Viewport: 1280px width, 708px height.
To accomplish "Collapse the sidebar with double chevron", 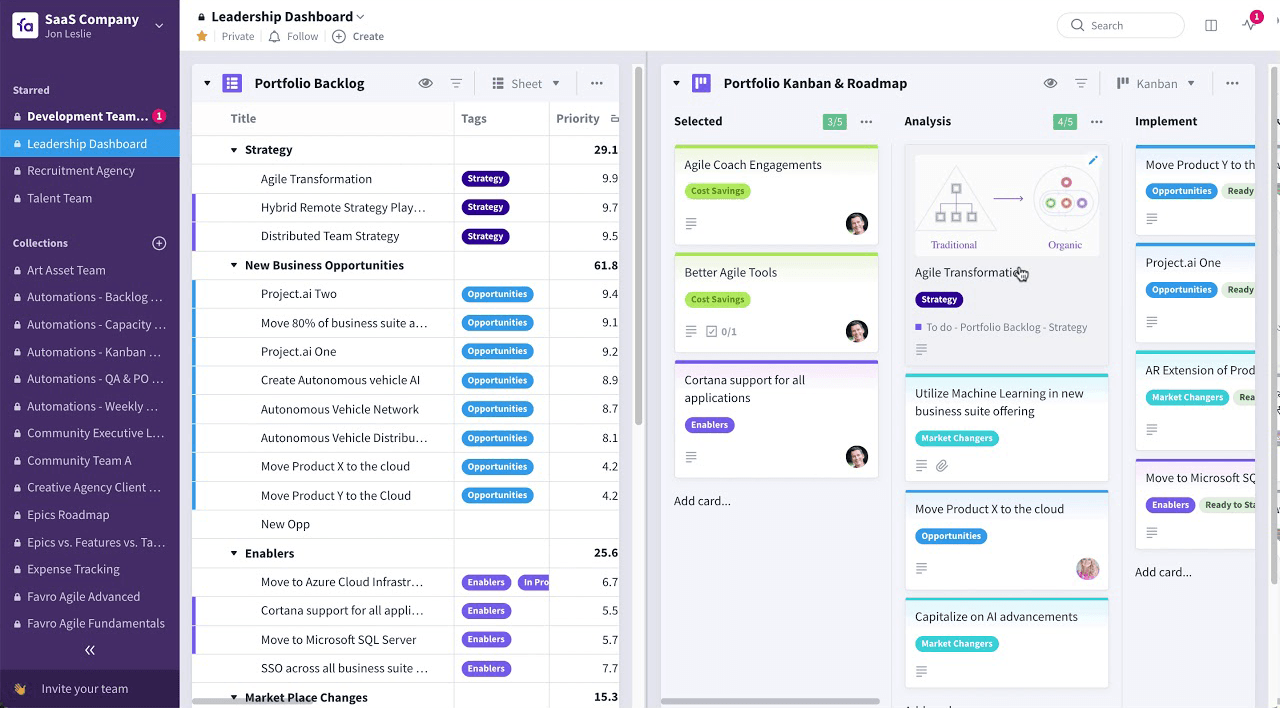I will coord(90,650).
